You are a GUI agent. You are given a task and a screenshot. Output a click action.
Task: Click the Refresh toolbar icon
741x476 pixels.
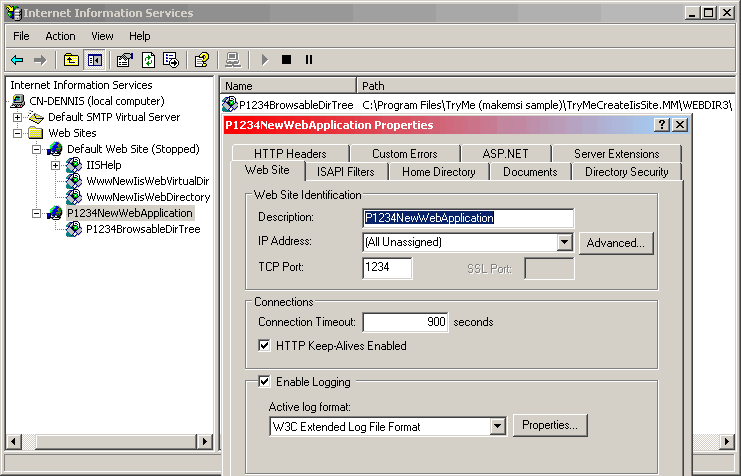(x=148, y=60)
